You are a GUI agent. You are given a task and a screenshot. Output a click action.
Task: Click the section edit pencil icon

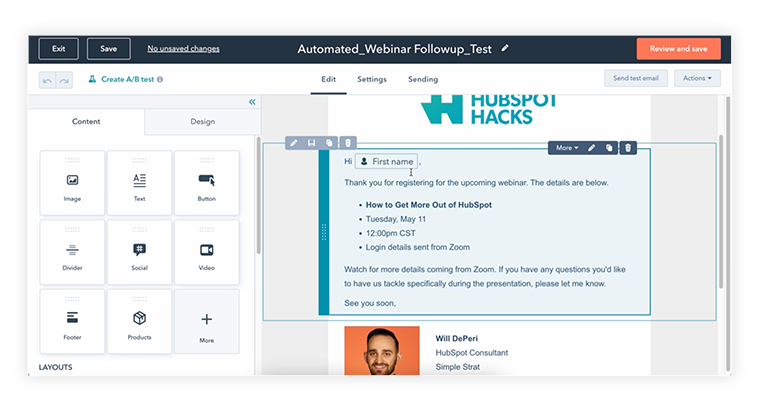(294, 142)
